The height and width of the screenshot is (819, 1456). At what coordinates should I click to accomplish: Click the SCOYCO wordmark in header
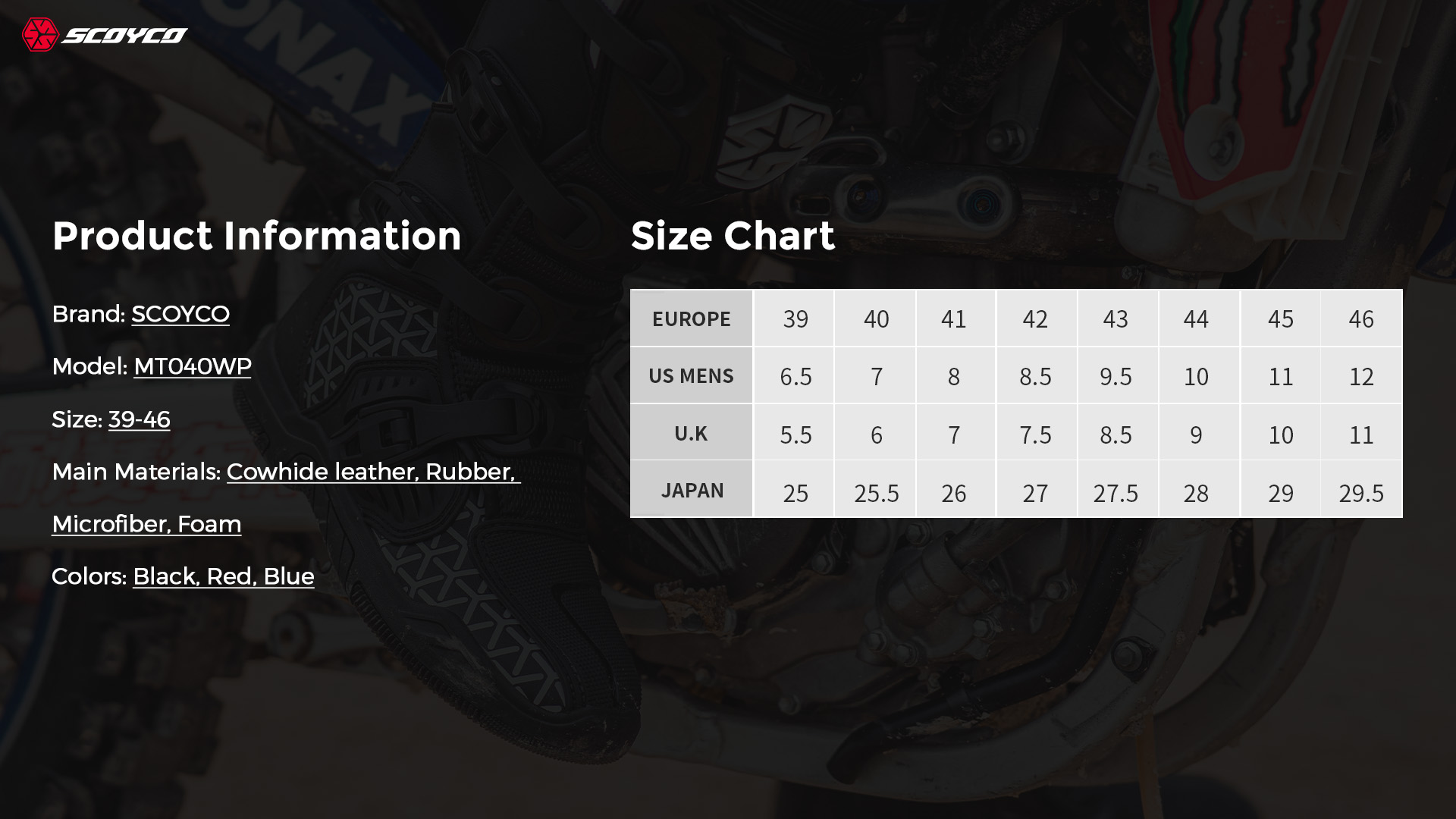(124, 36)
